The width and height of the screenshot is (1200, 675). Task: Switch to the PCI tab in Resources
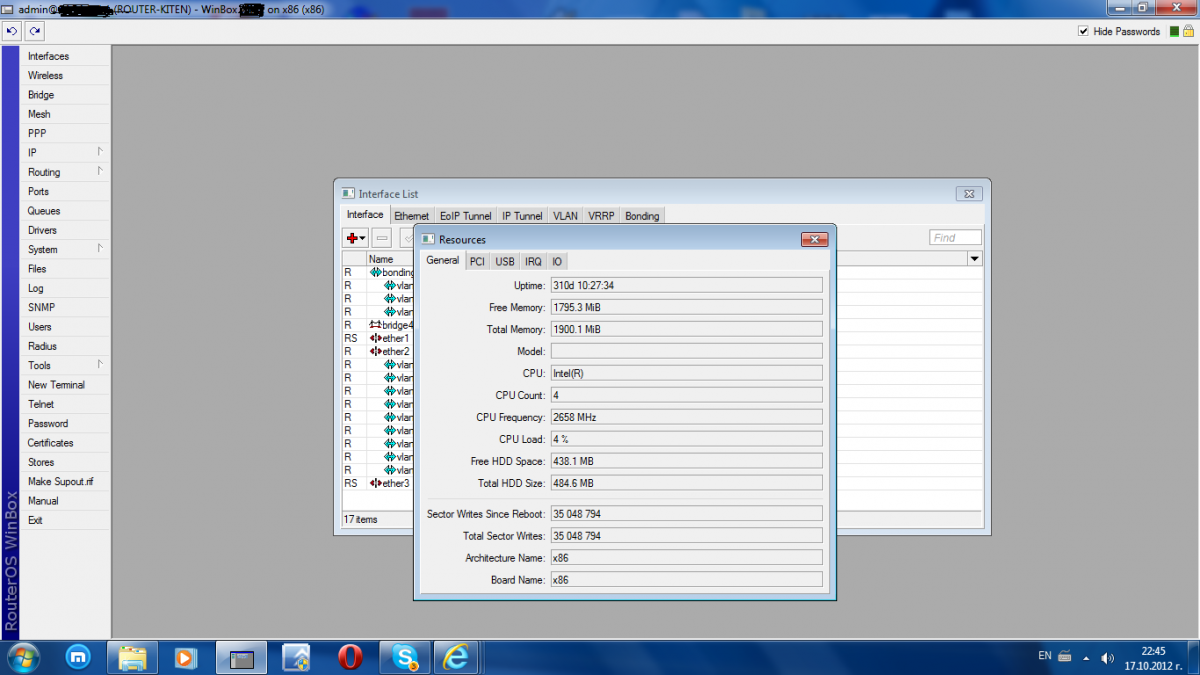click(477, 261)
